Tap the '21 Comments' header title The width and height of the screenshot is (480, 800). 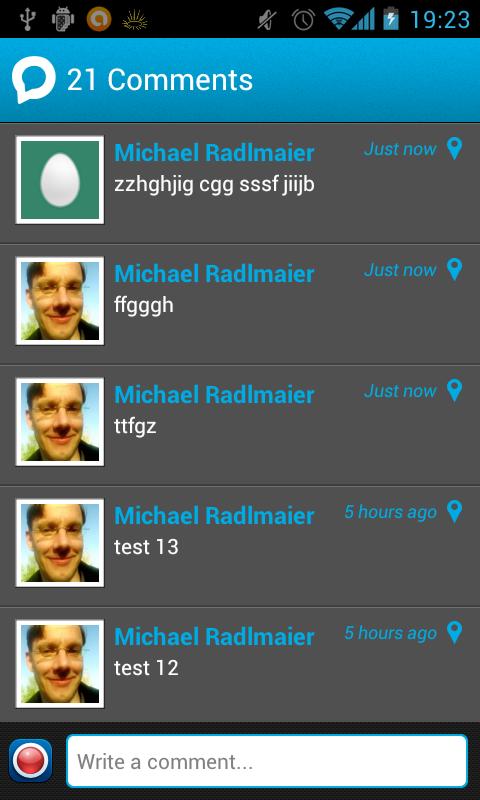[160, 80]
